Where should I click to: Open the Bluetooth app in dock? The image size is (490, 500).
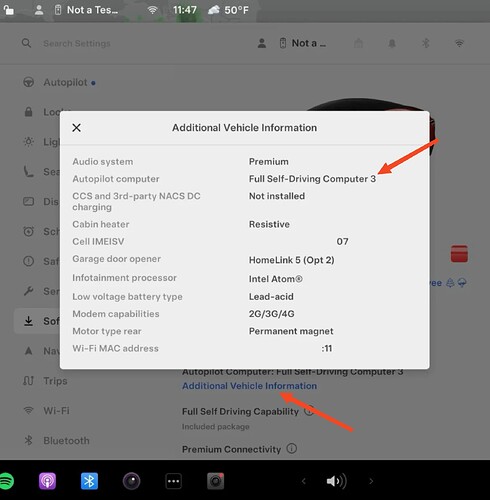coord(89,481)
